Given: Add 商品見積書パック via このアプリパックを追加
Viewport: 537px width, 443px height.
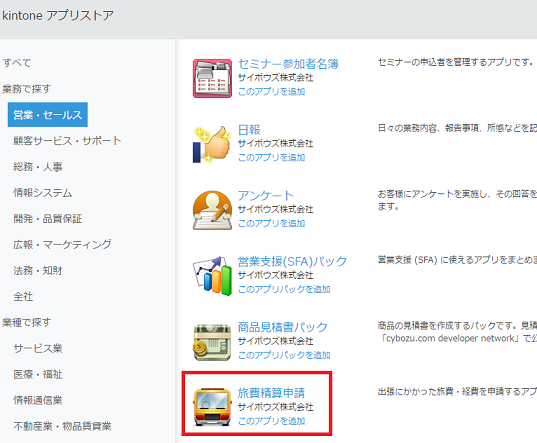Looking at the screenshot, I should click(284, 355).
